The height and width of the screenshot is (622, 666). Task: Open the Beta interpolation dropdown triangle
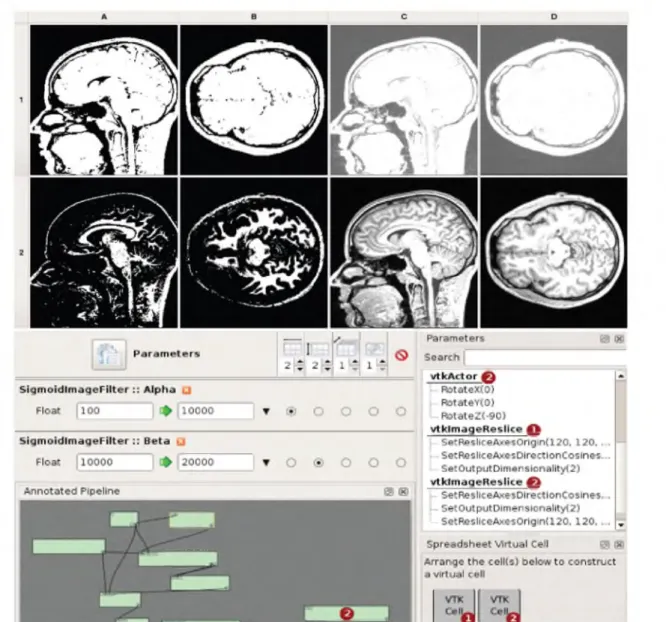(x=266, y=463)
